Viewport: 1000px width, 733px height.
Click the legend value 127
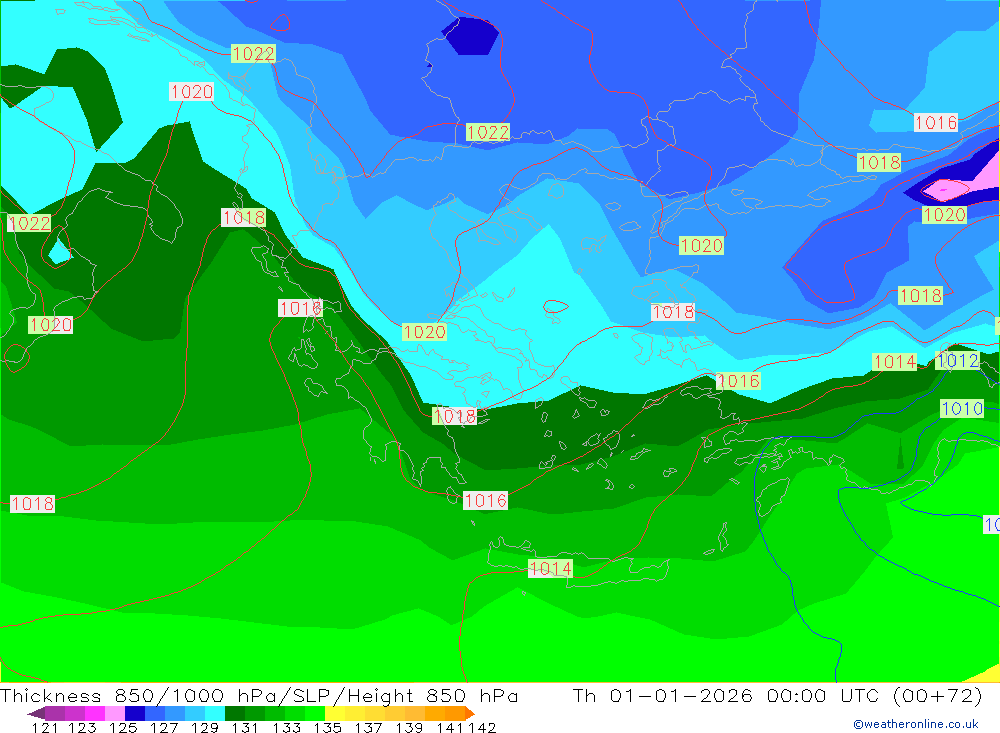click(x=164, y=727)
